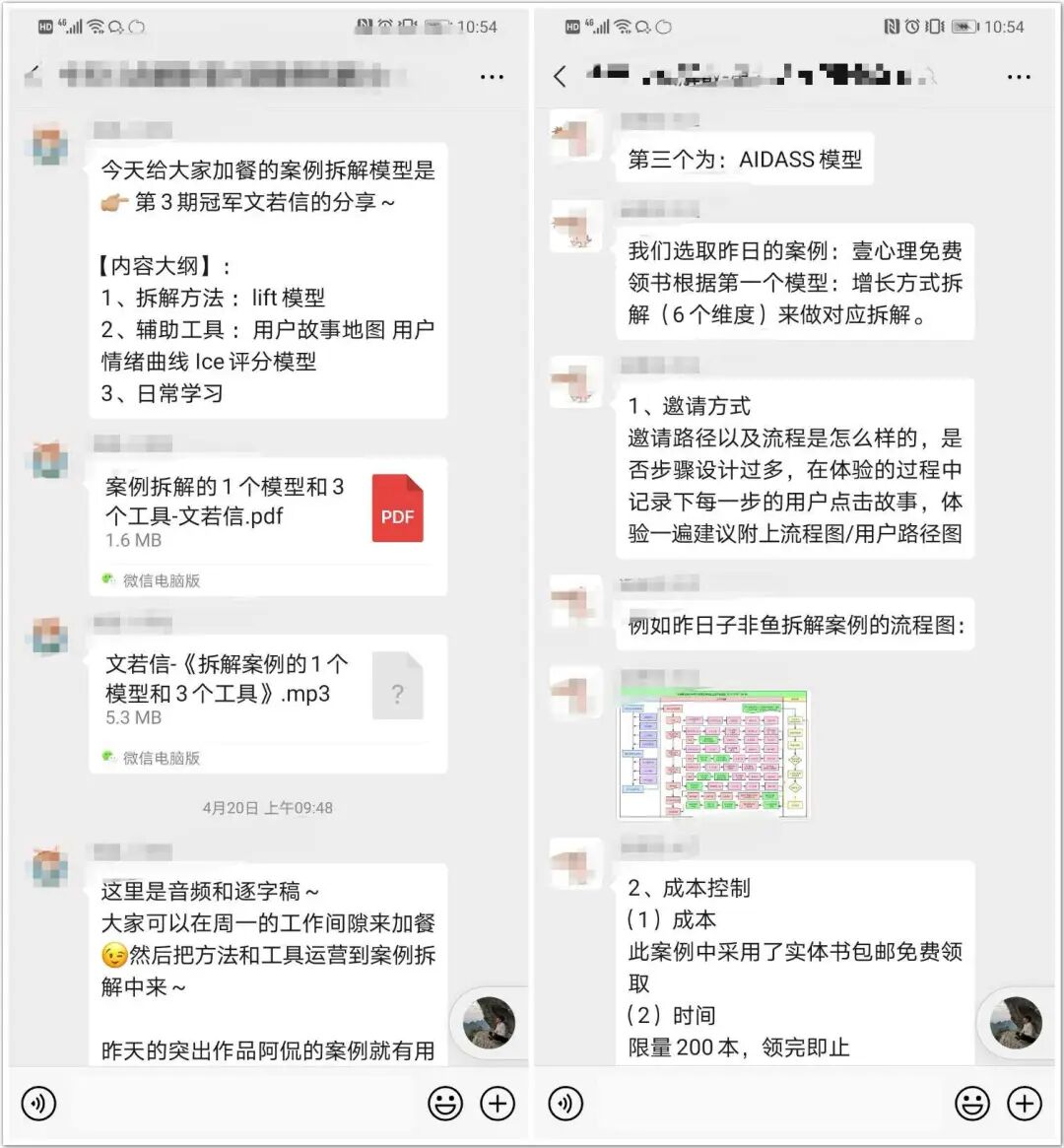This screenshot has width=1064, height=1148.
Task: Tap the plus attachments icon in right chat
Action: point(1025,1104)
